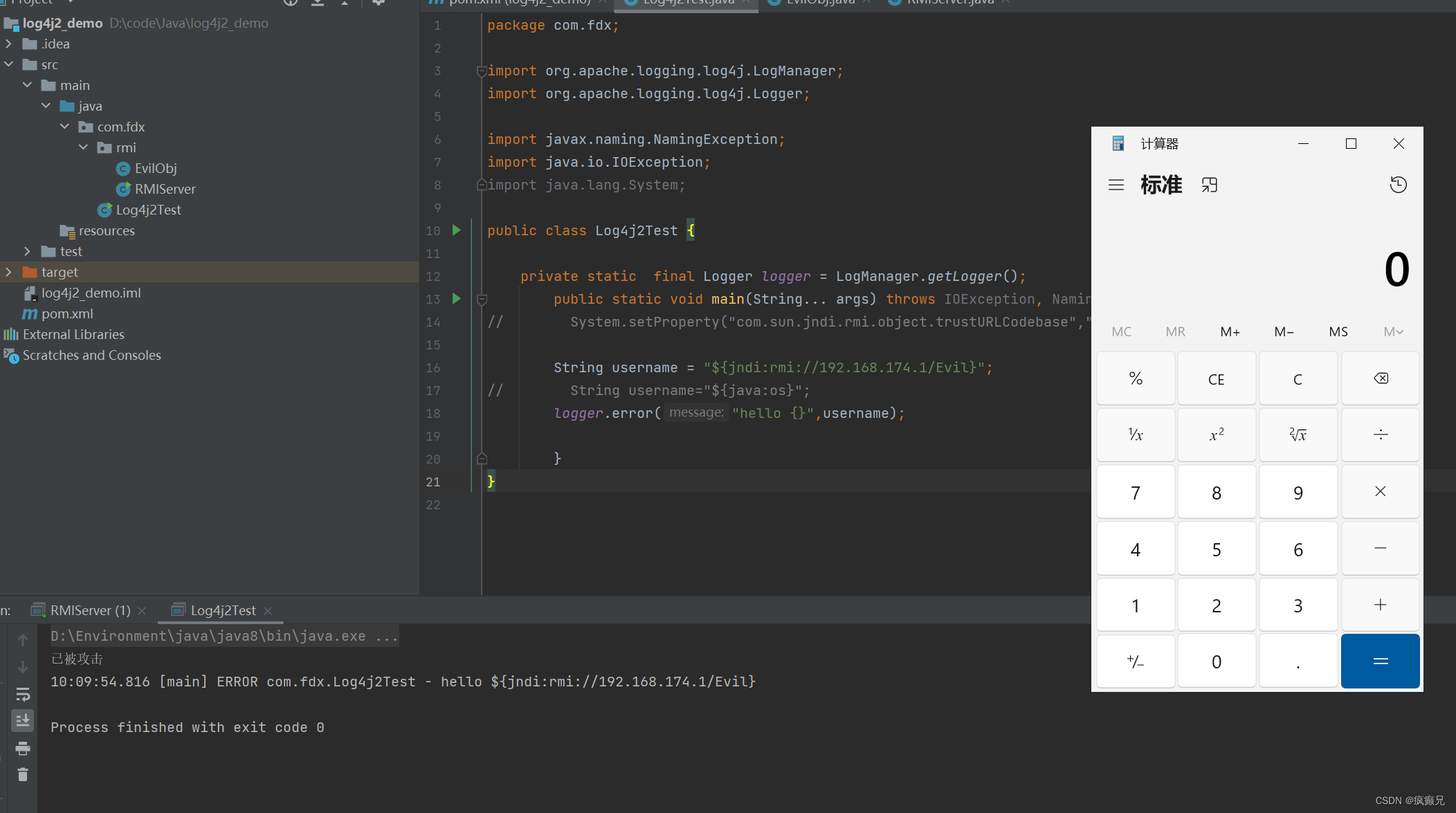The height and width of the screenshot is (813, 1456).
Task: Click the calculator 5 key
Action: coord(1217,549)
